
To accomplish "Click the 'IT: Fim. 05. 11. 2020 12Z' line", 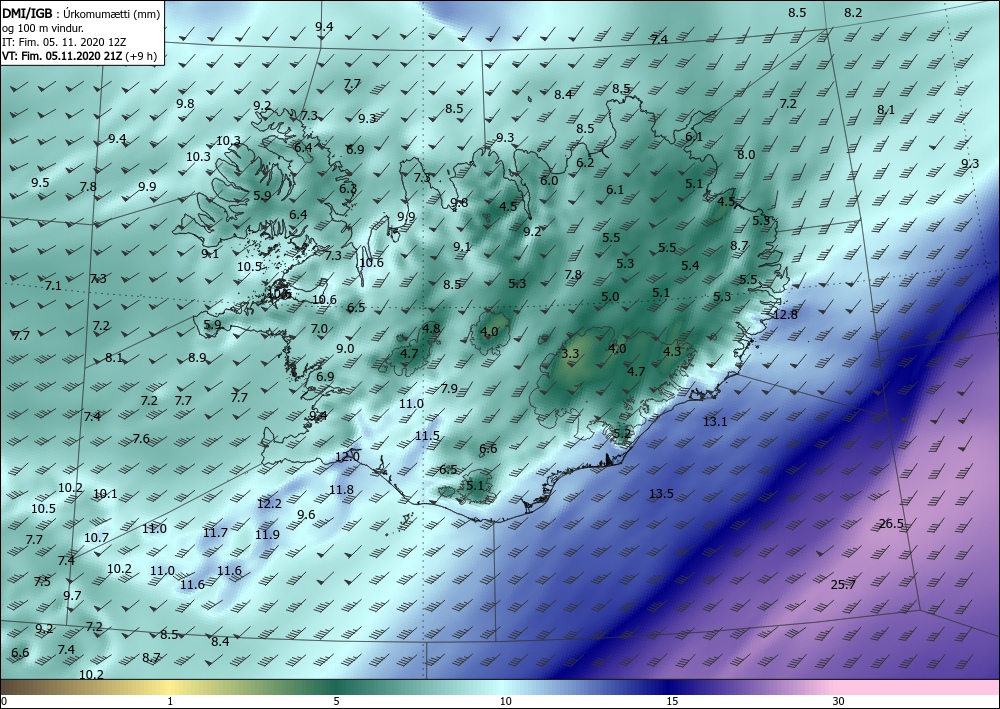I will pos(64,42).
